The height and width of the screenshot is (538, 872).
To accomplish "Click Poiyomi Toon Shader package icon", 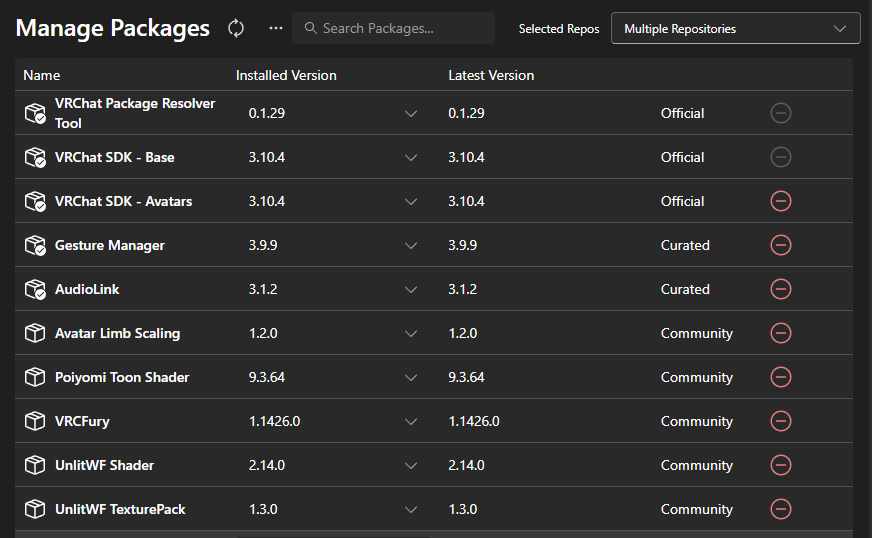I will point(35,377).
